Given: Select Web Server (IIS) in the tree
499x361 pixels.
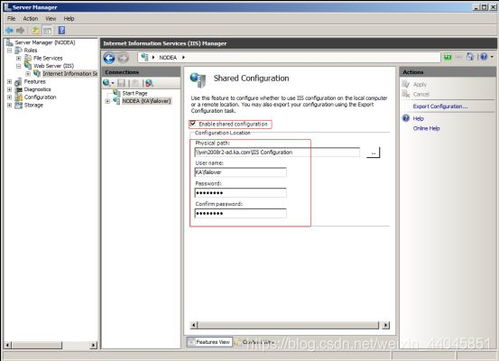Looking at the screenshot, I should tap(54, 66).
